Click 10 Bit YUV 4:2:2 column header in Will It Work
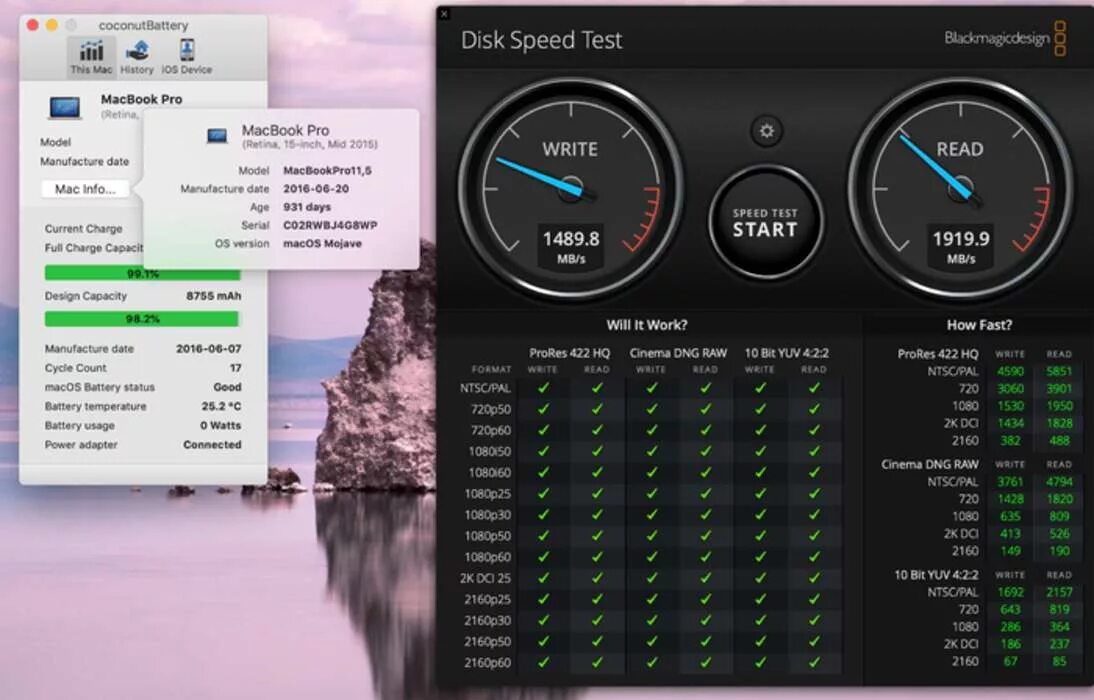This screenshot has height=700, width=1094. click(787, 353)
